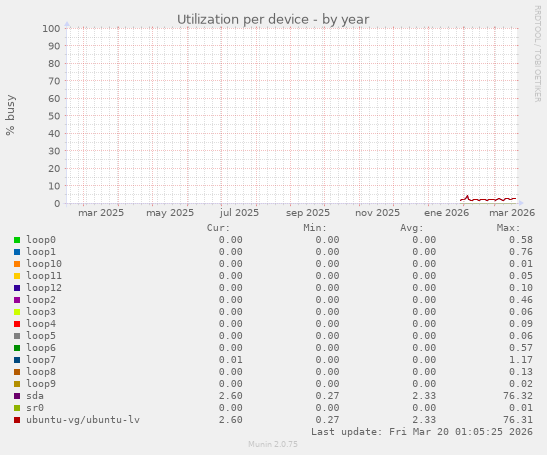Click the ubuntu-vg/ubuntu-lv dark red swatch
Viewport: 547px width, 455px height.
[x=17, y=420]
